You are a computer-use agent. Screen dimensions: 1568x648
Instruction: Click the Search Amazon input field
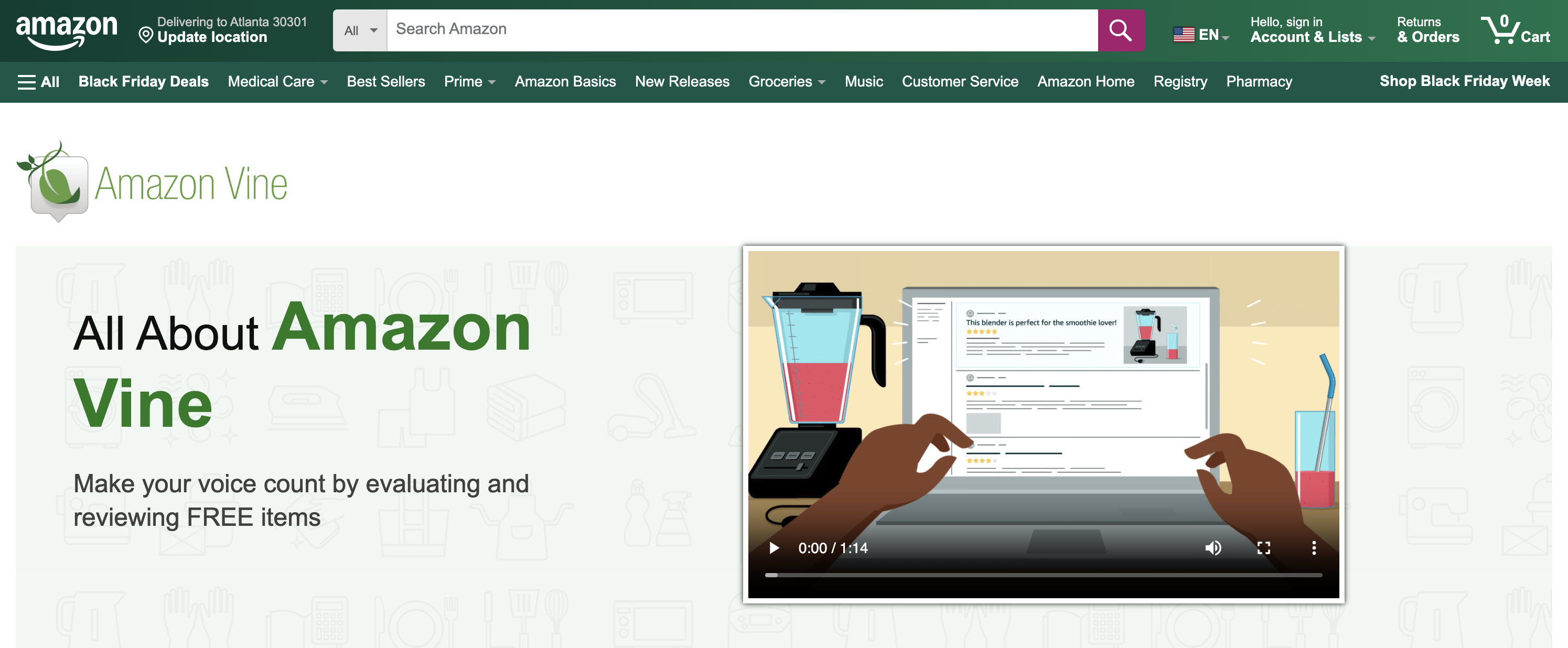(x=742, y=30)
